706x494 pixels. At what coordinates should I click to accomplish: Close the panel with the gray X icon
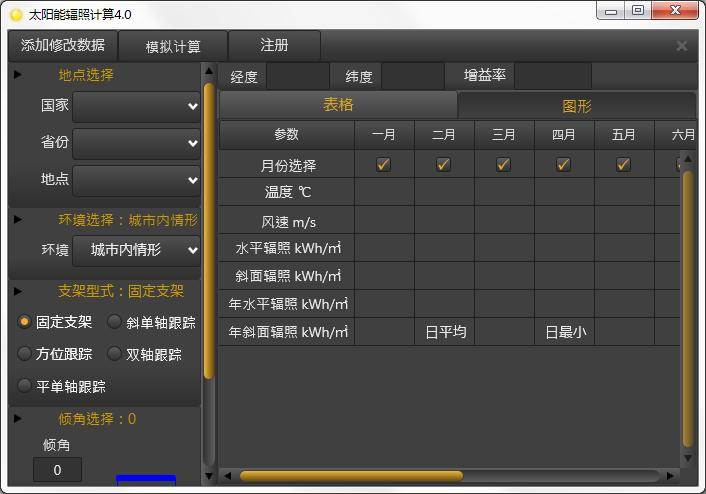point(682,46)
